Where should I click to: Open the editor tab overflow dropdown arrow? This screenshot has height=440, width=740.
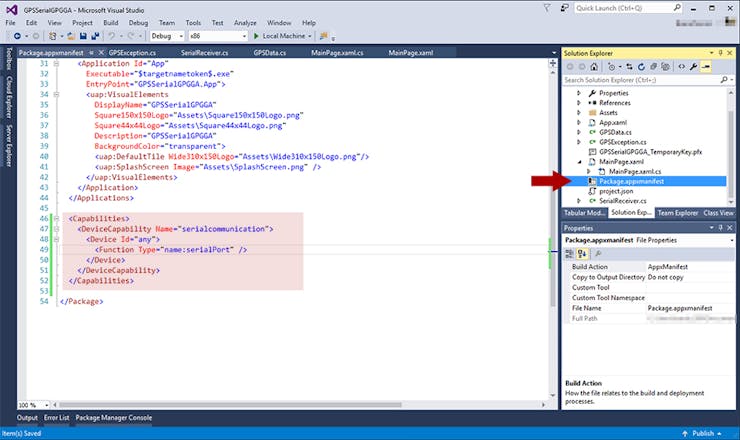click(x=554, y=53)
